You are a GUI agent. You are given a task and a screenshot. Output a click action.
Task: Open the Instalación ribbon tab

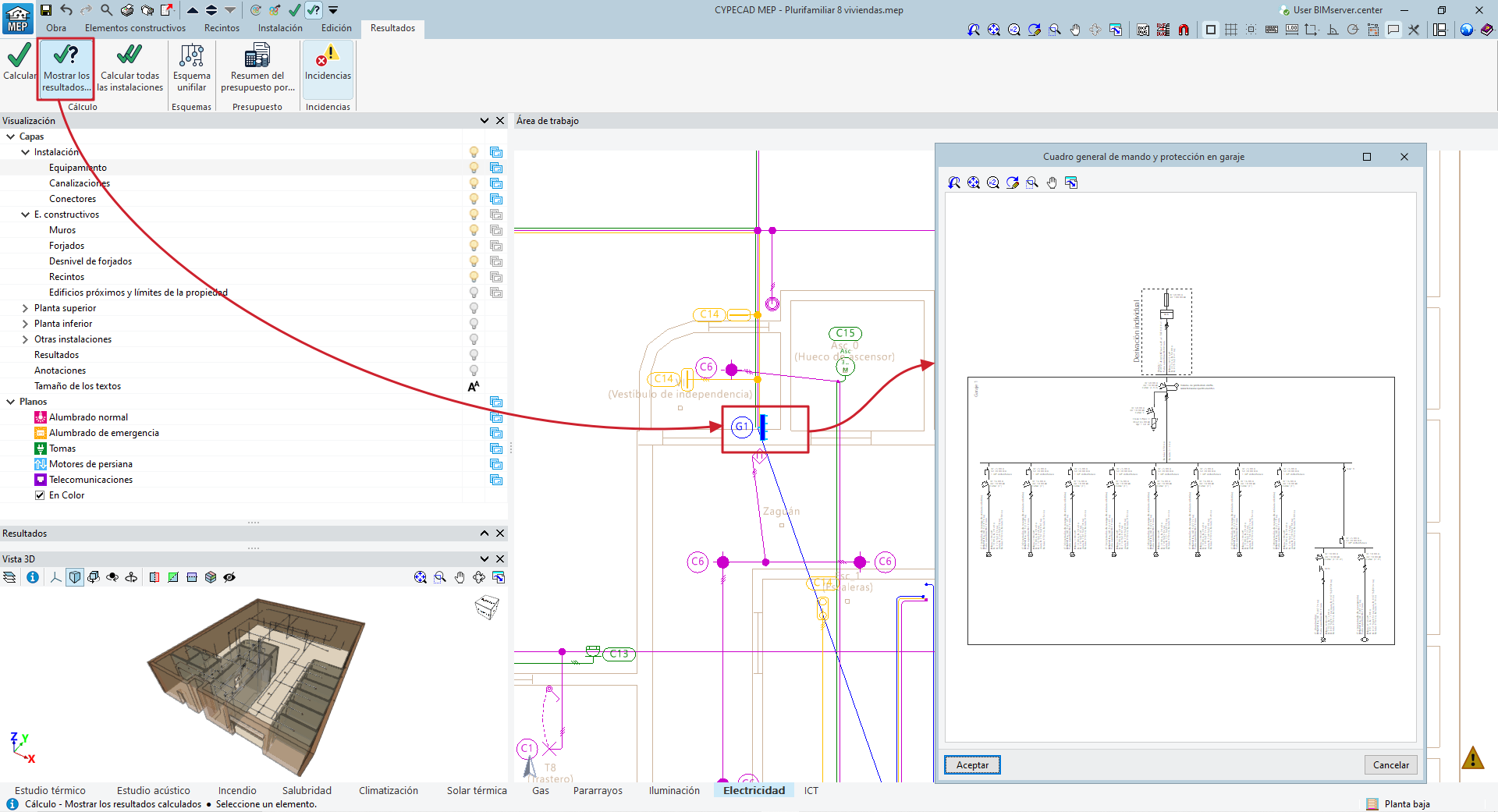280,28
